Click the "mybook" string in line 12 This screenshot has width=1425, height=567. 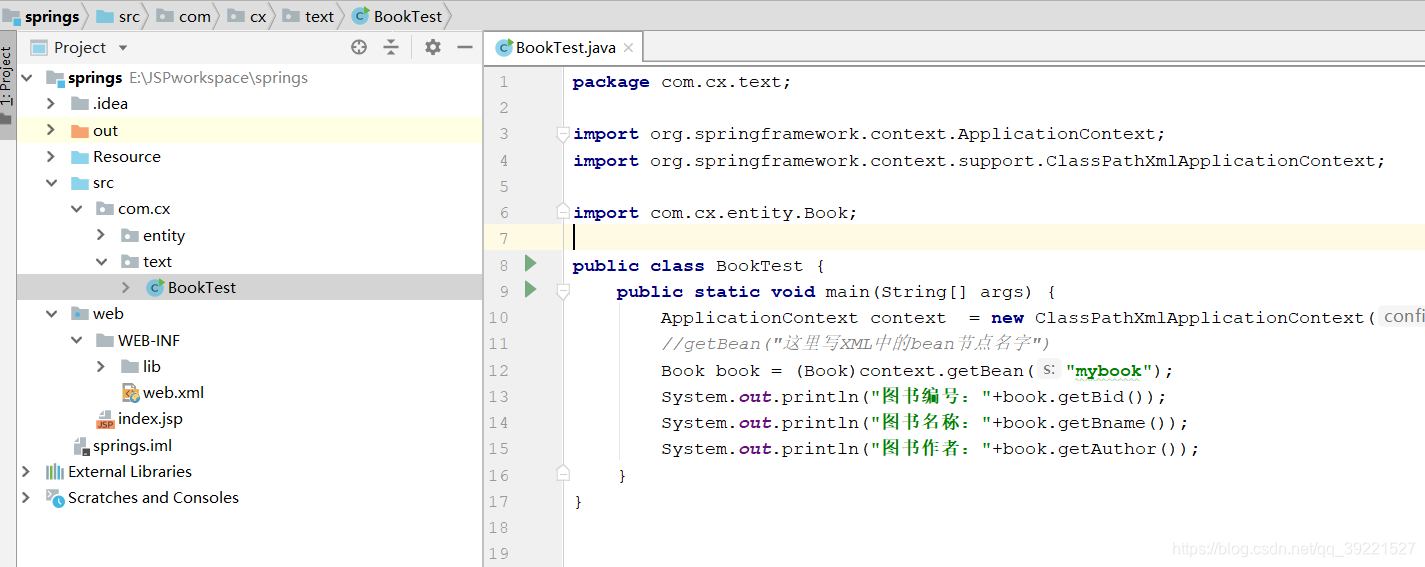[x=1110, y=371]
